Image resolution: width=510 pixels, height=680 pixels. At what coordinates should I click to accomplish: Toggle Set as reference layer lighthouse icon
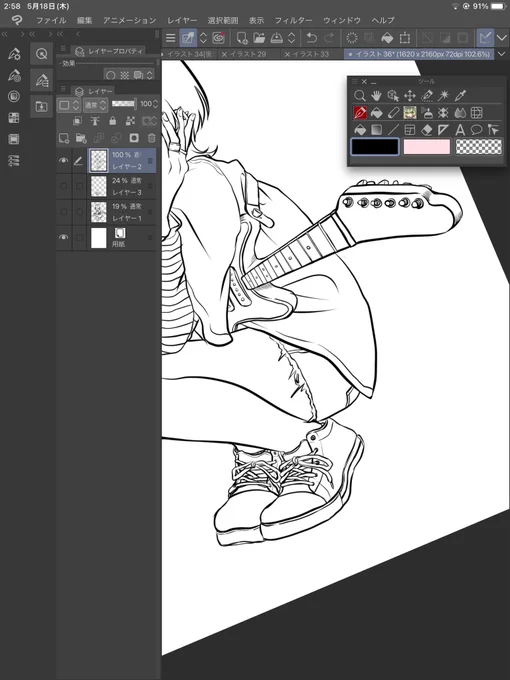pos(95,121)
